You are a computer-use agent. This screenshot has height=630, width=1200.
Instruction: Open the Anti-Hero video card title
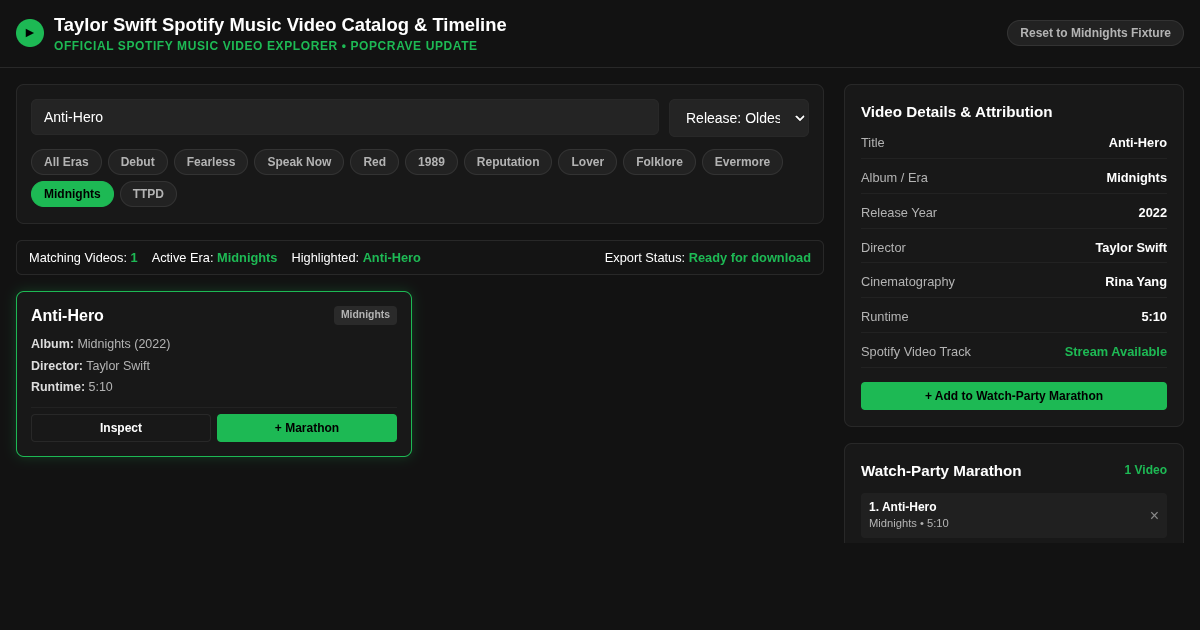pyautogui.click(x=67, y=316)
